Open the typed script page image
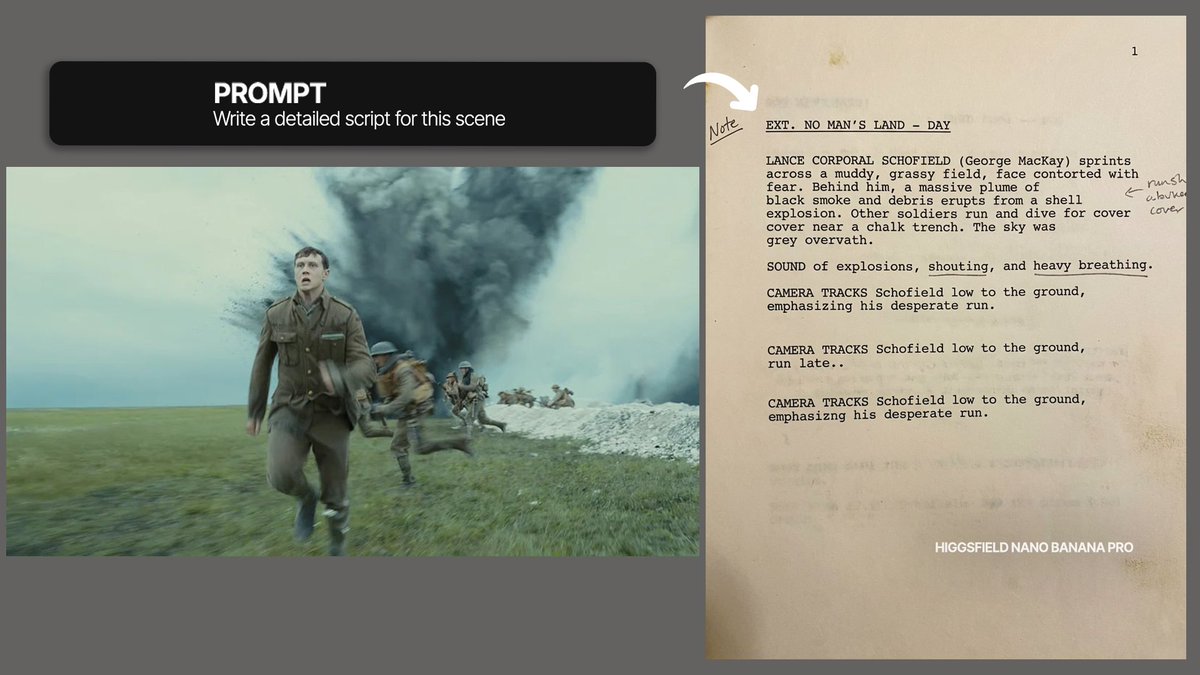 pyautogui.click(x=945, y=337)
